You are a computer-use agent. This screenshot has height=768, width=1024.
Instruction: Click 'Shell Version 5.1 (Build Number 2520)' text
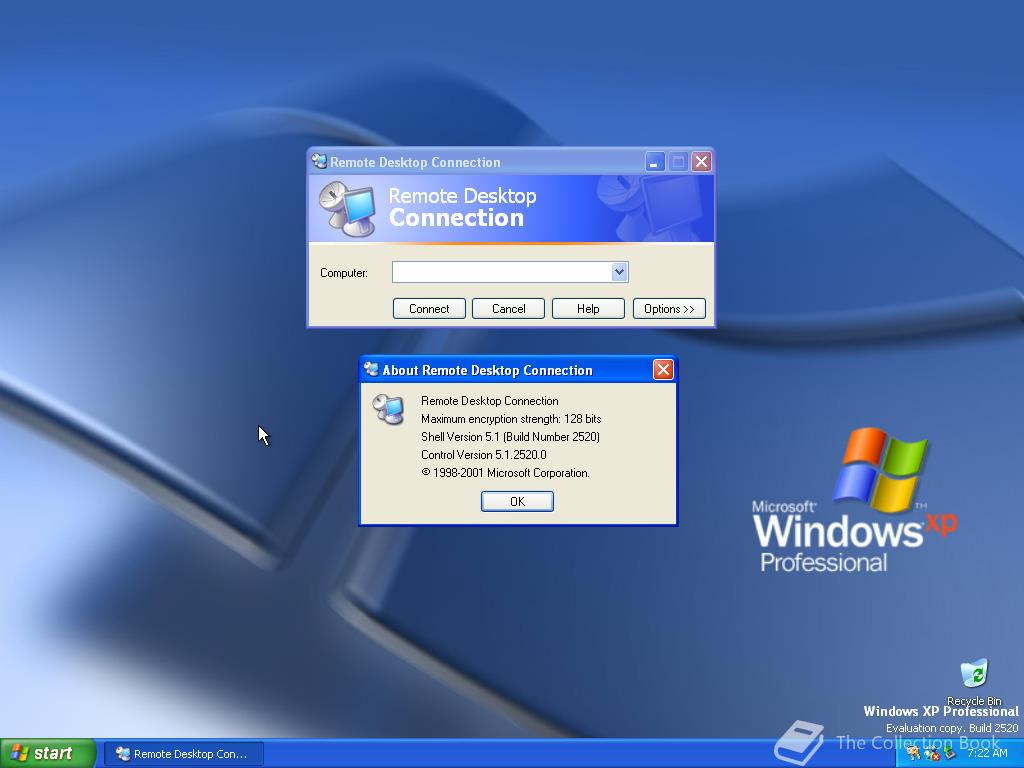pyautogui.click(x=511, y=437)
